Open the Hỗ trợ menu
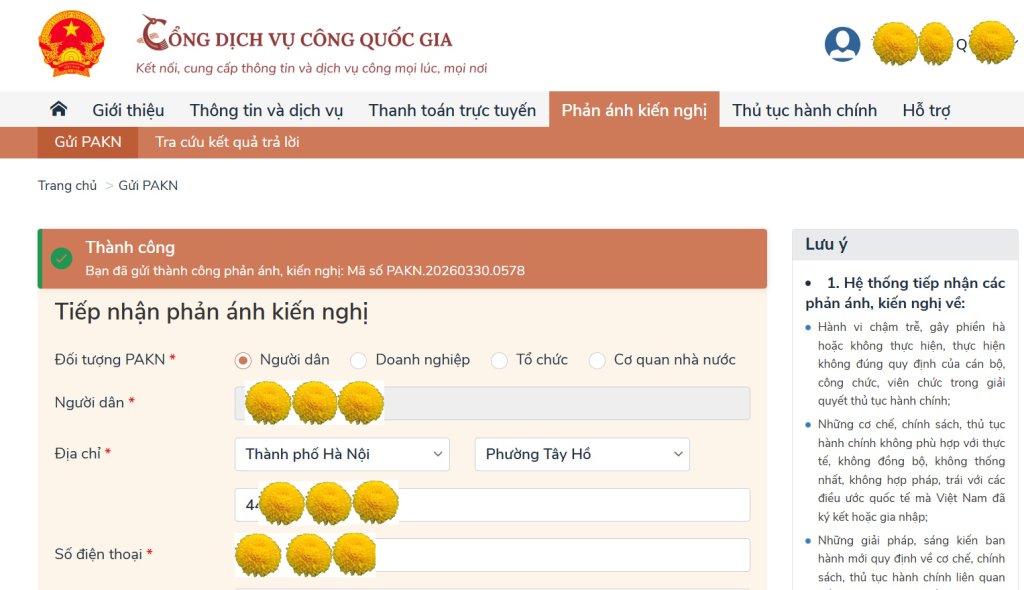 coord(926,110)
